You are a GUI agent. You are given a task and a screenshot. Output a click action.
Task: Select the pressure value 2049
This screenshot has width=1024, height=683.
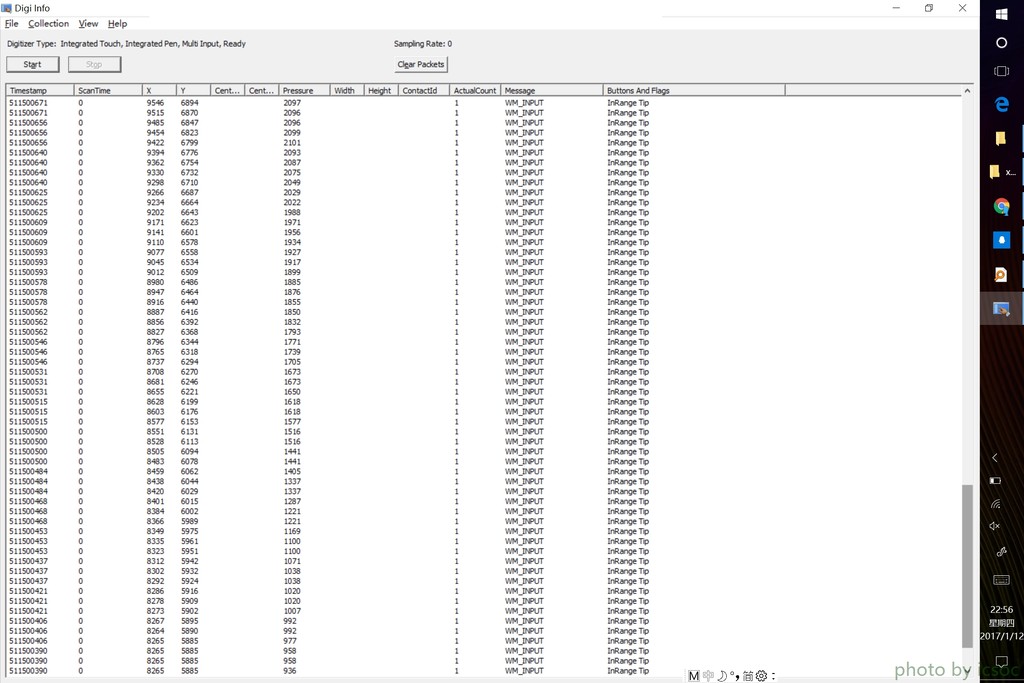coord(292,182)
